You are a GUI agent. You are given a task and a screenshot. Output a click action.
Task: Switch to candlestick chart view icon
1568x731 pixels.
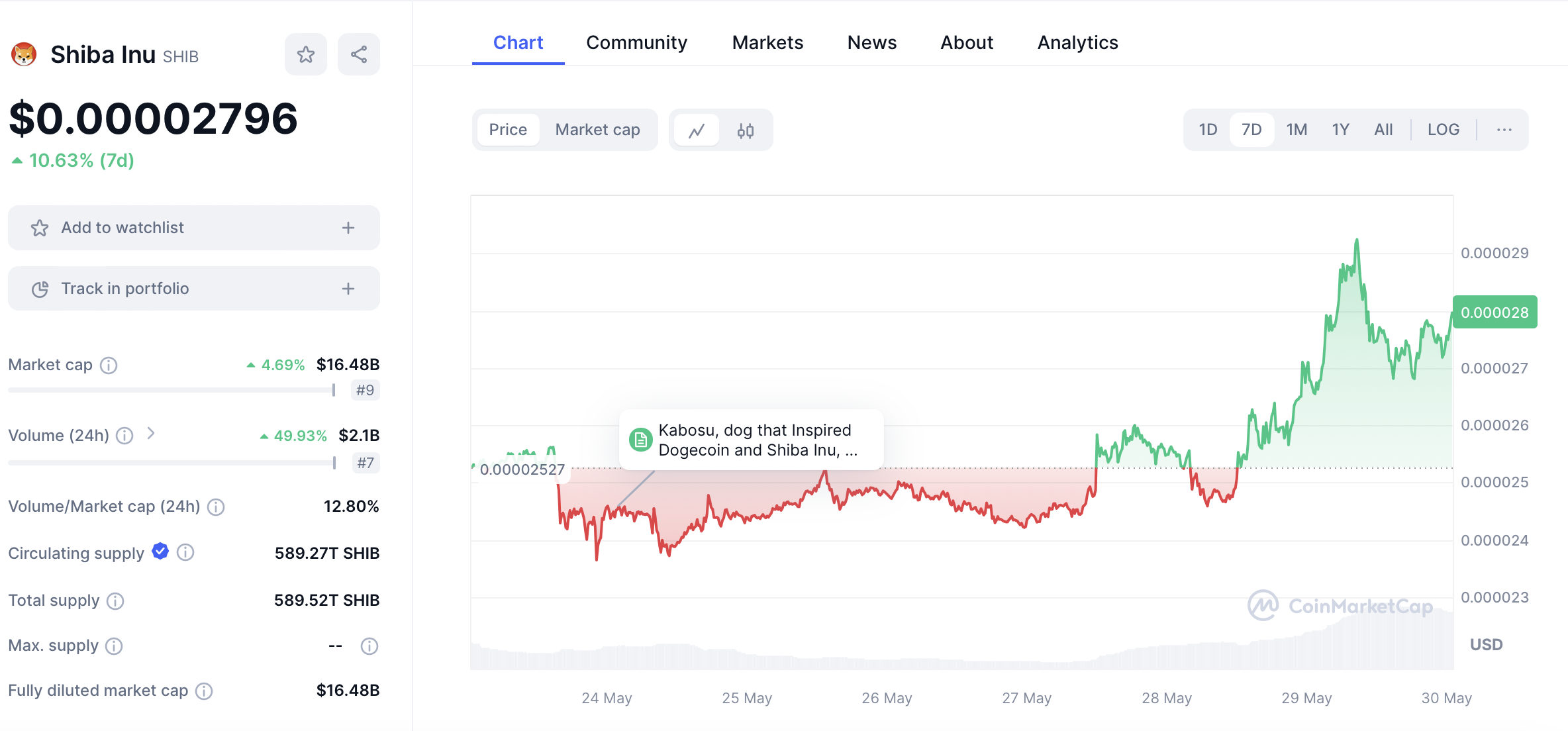coord(746,130)
